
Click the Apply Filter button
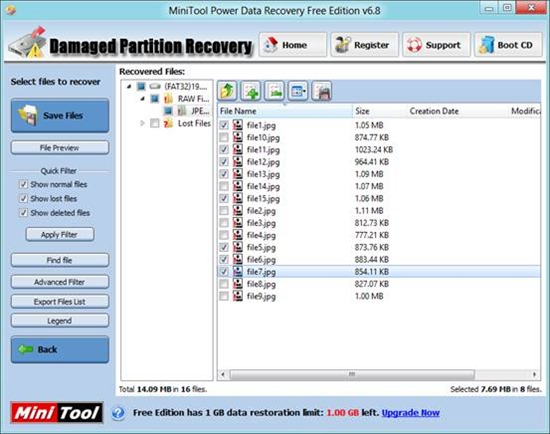[x=60, y=234]
